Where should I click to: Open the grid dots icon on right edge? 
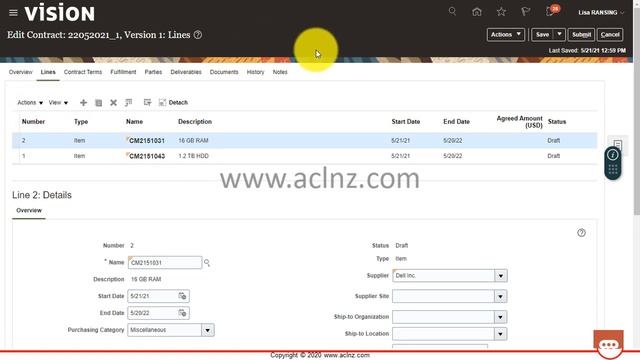[613, 169]
